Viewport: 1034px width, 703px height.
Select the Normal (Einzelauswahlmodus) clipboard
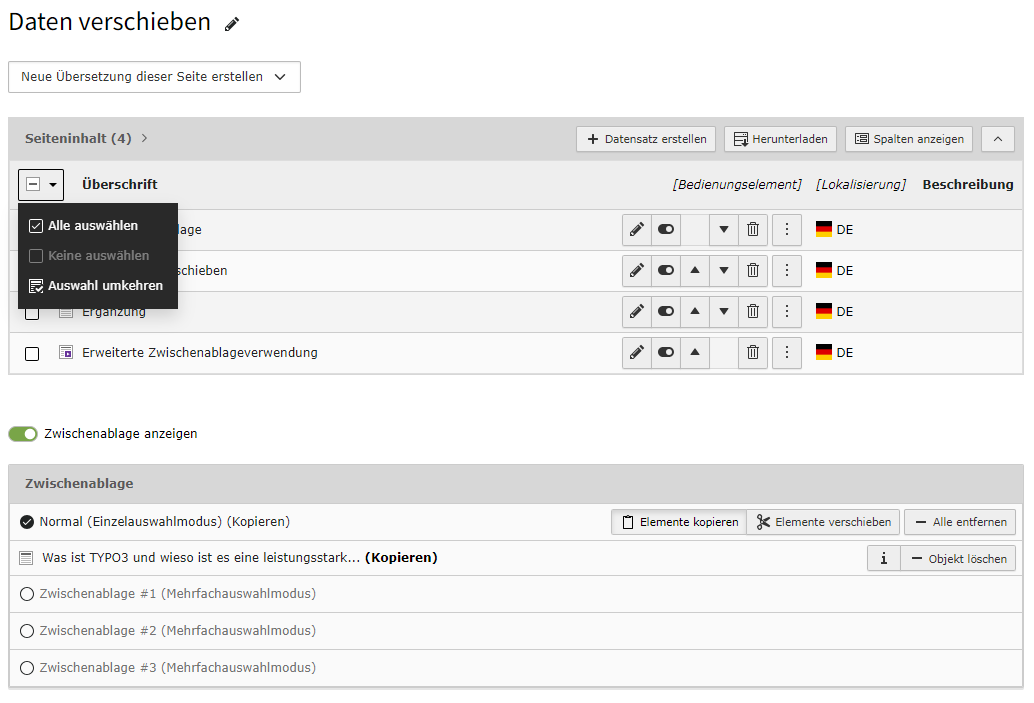coord(27,522)
